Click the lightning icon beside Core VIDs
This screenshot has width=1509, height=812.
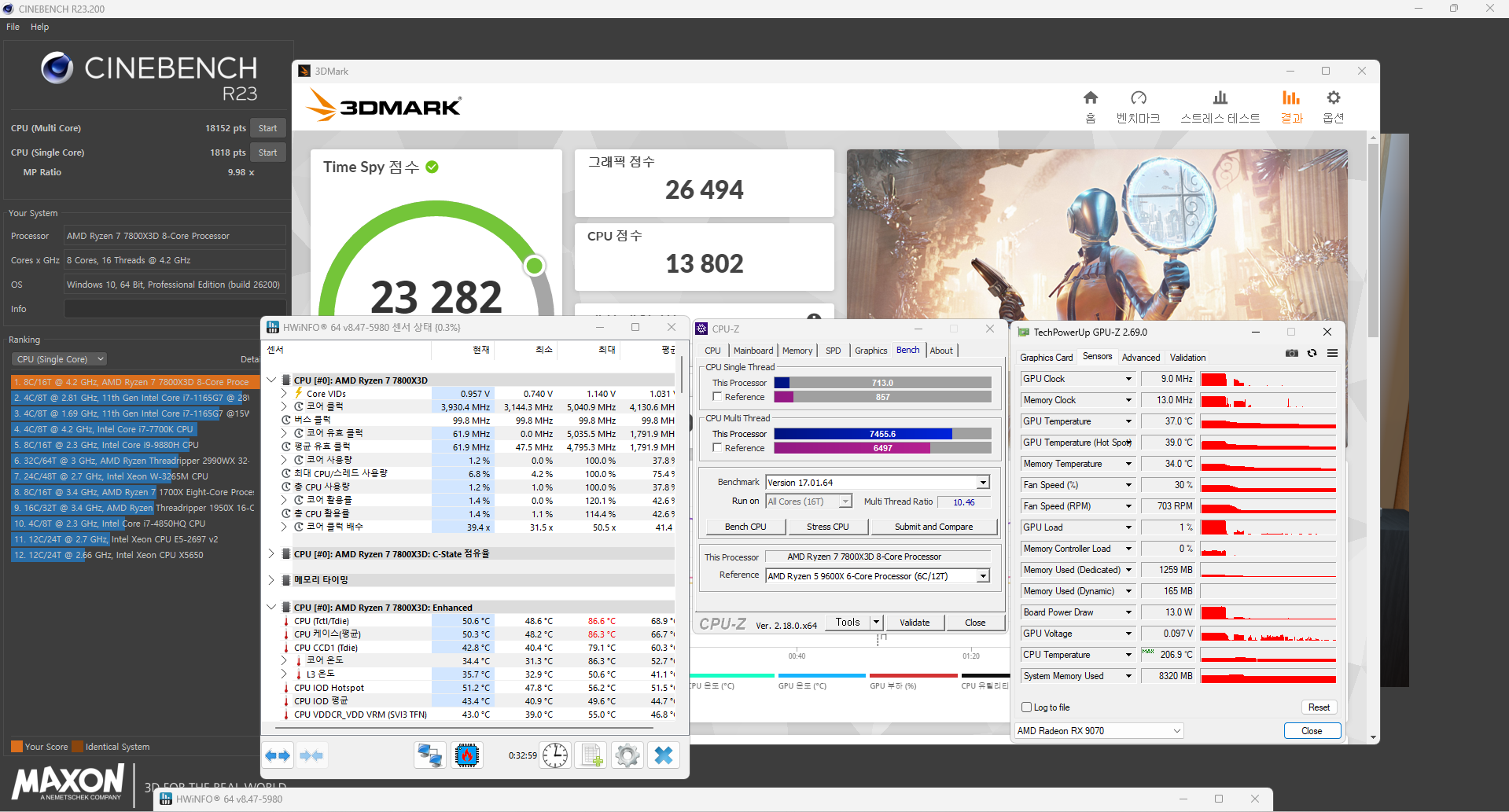(x=299, y=393)
